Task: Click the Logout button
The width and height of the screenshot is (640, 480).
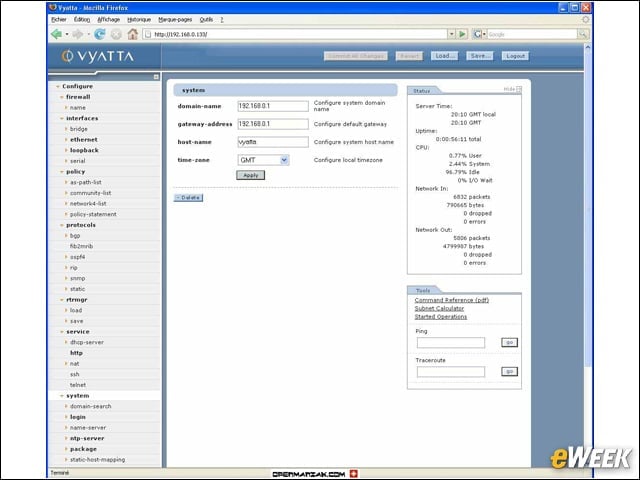Action: pos(515,56)
